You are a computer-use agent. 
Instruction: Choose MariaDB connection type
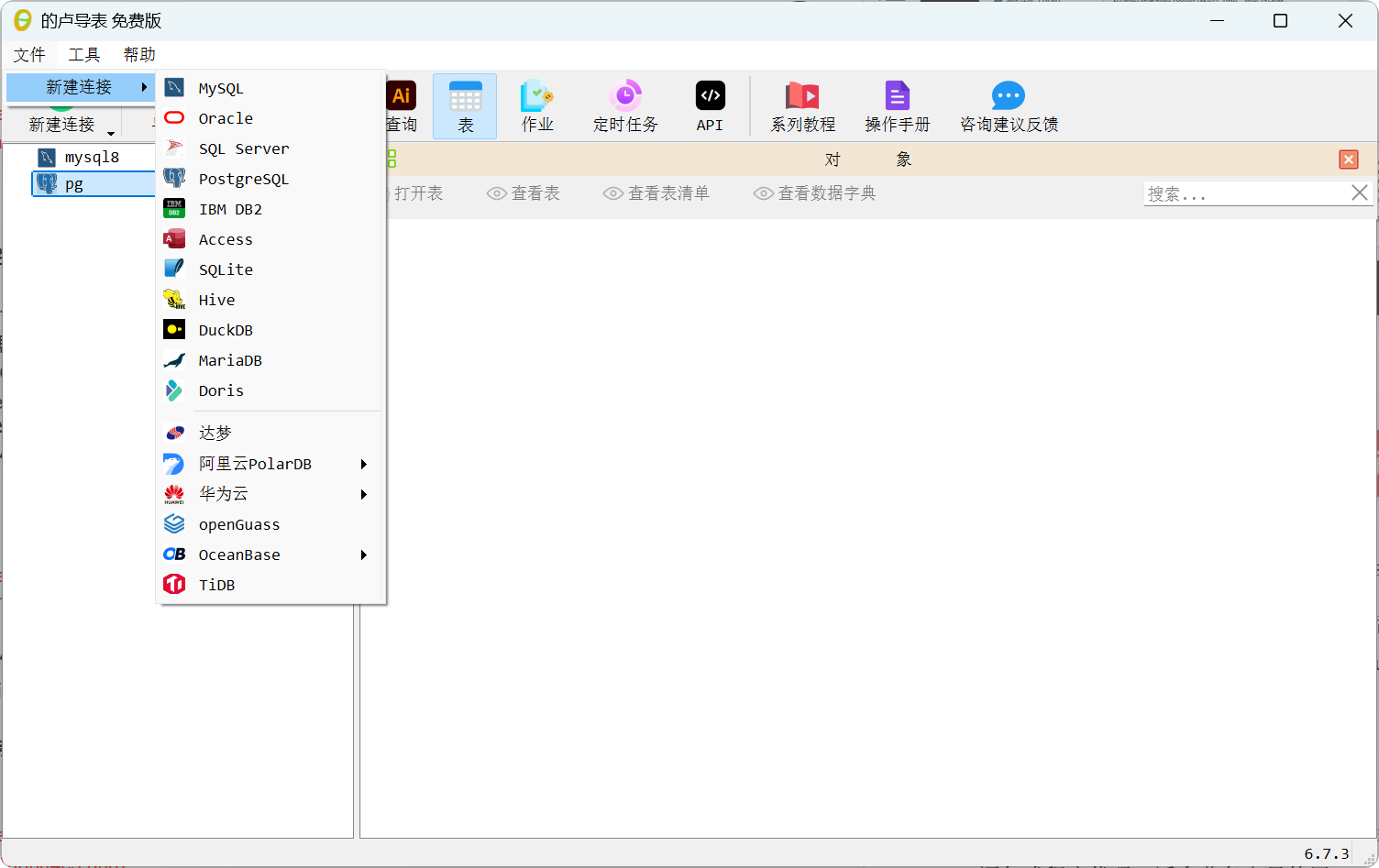pyautogui.click(x=270, y=360)
